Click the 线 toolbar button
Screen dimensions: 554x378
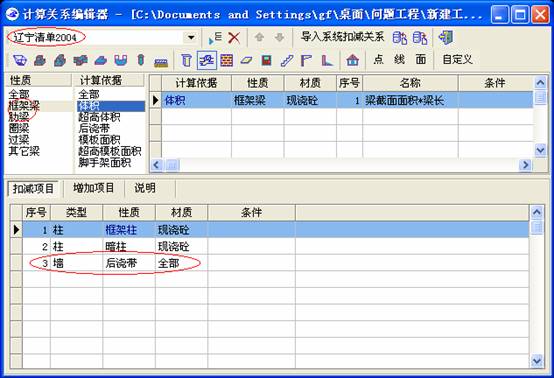(x=399, y=59)
